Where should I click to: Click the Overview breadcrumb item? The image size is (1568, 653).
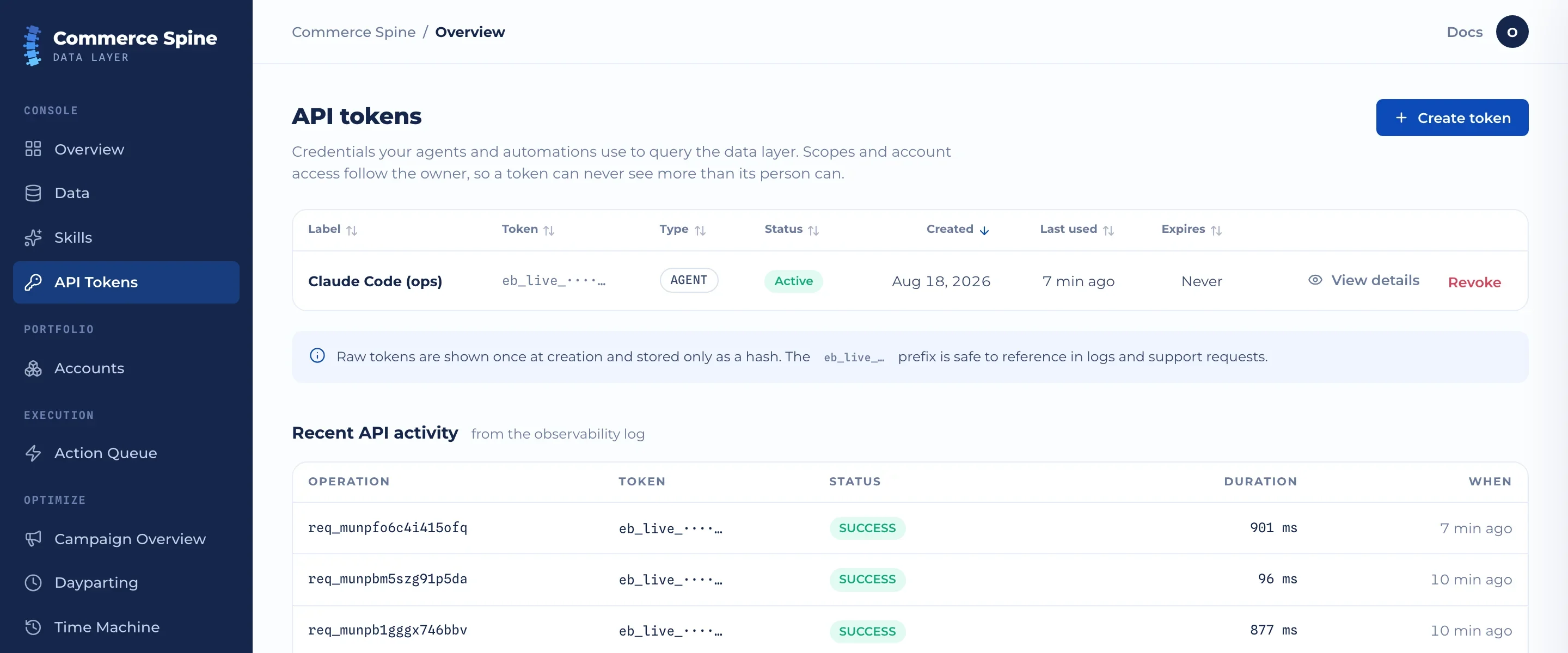click(x=470, y=32)
